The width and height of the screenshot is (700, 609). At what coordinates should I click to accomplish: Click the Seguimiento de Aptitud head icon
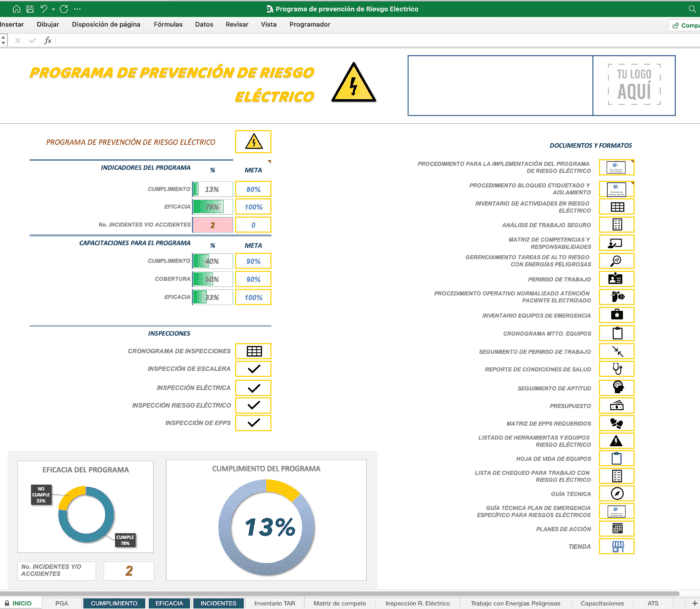coord(617,388)
